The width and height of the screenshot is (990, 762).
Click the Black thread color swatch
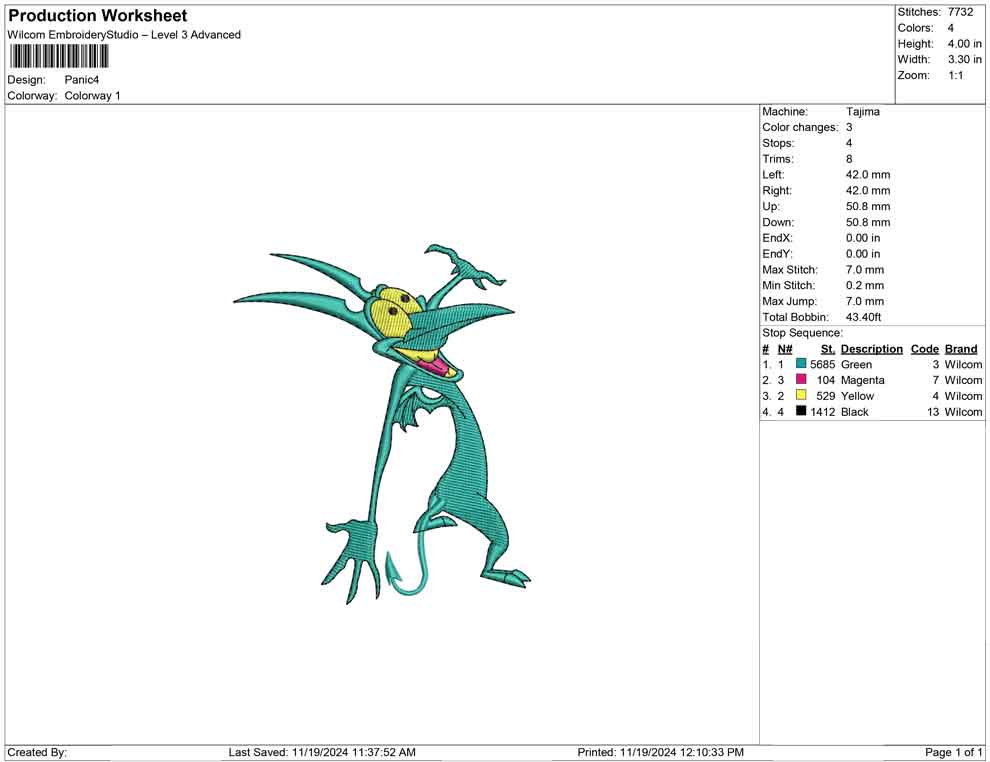pos(801,411)
